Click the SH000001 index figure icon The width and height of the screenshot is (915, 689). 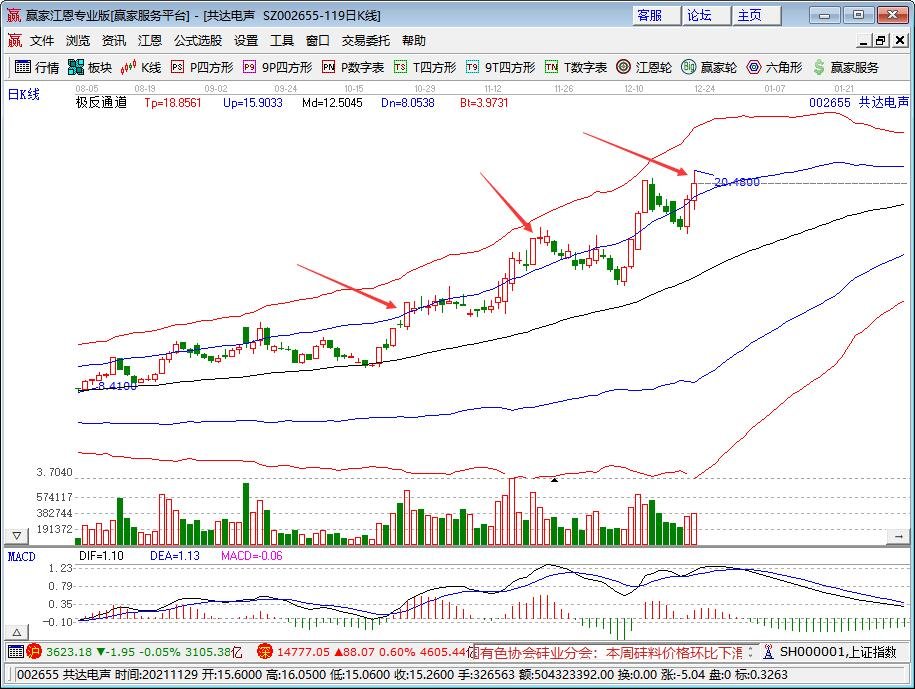click(x=768, y=652)
